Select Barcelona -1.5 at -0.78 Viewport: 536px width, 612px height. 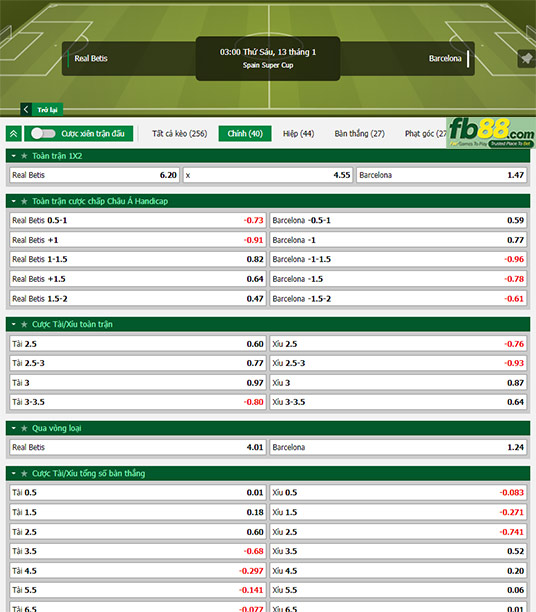(x=398, y=279)
